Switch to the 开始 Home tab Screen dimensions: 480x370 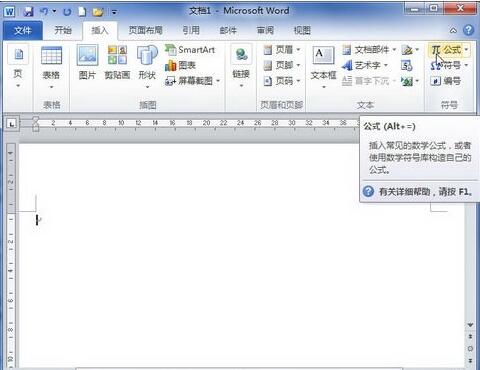(63, 30)
